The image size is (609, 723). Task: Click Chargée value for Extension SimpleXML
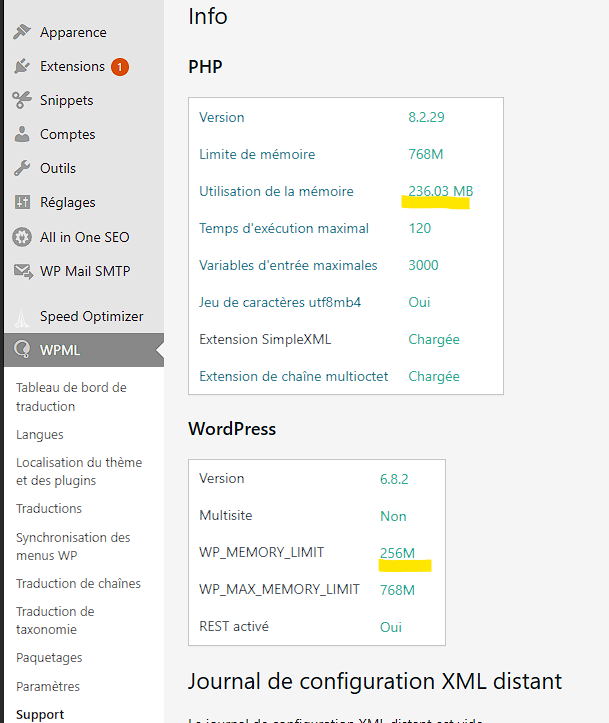[x=434, y=339]
